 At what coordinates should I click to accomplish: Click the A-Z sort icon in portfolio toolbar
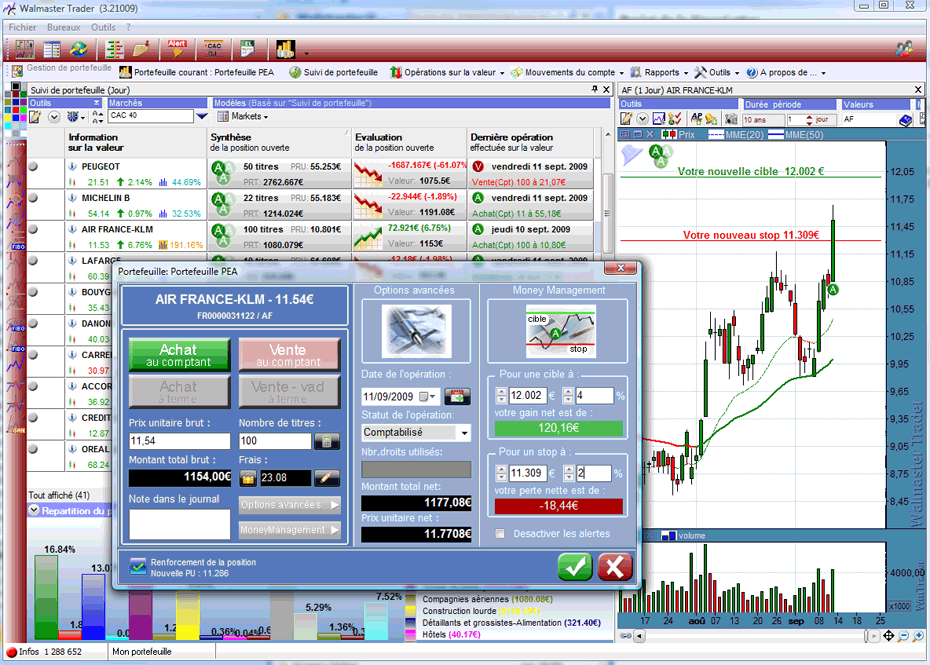coord(98,117)
